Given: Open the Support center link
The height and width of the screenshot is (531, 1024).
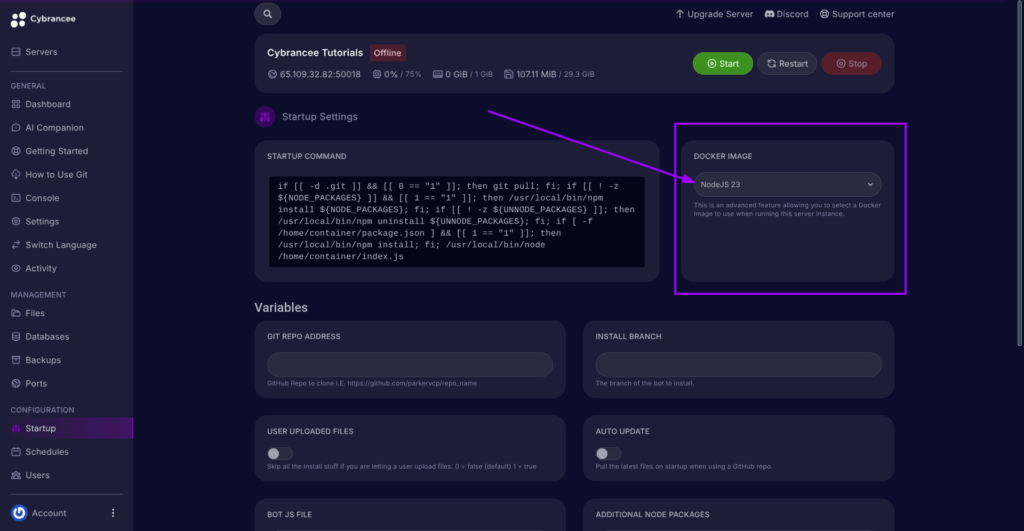Looking at the screenshot, I should [x=857, y=14].
